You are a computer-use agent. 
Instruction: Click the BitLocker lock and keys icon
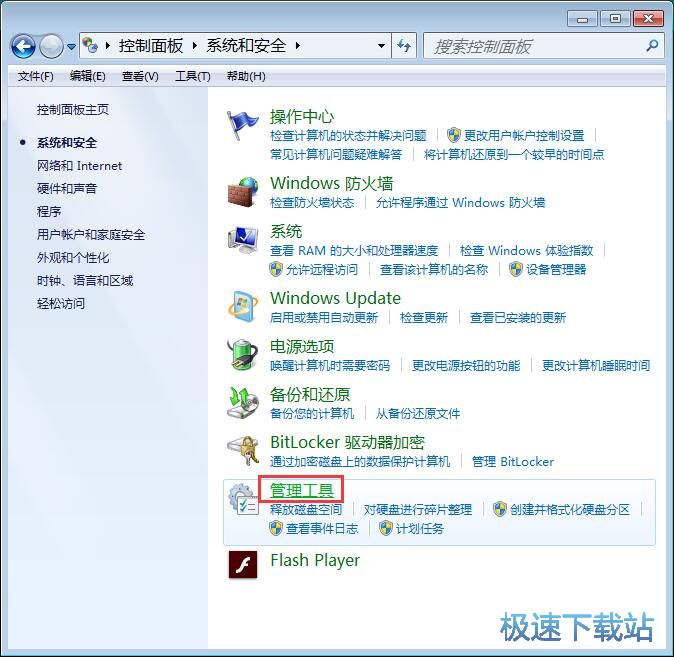click(243, 451)
